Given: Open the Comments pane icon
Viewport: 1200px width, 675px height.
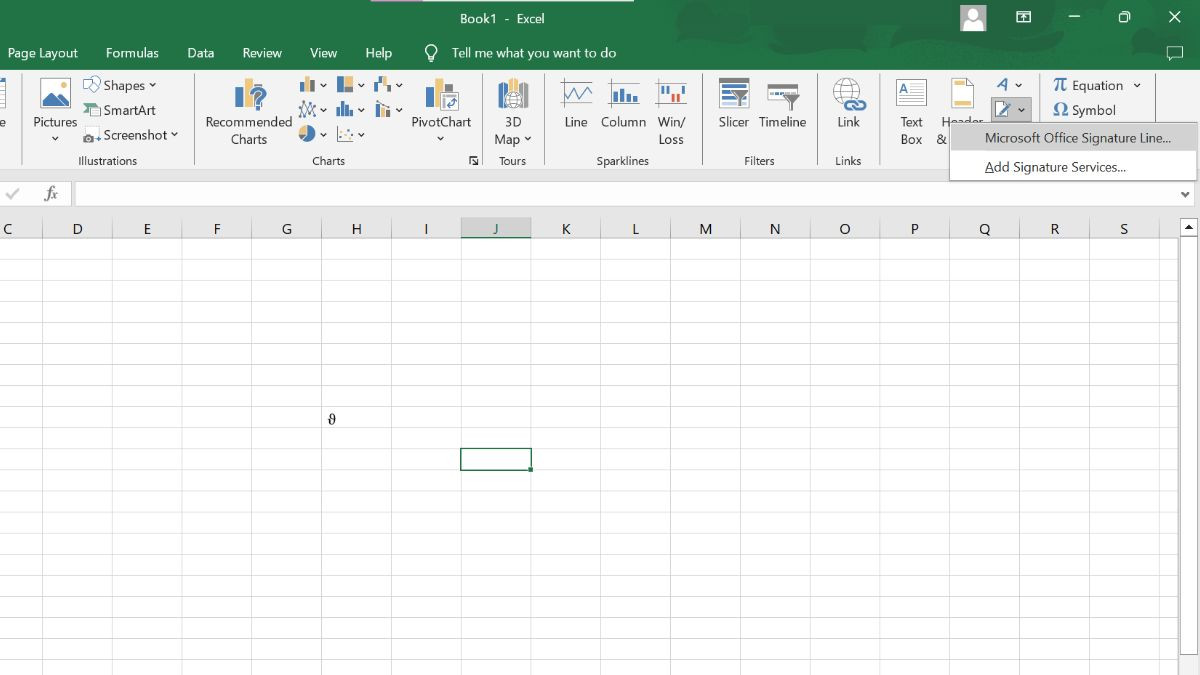Looking at the screenshot, I should point(1174,53).
